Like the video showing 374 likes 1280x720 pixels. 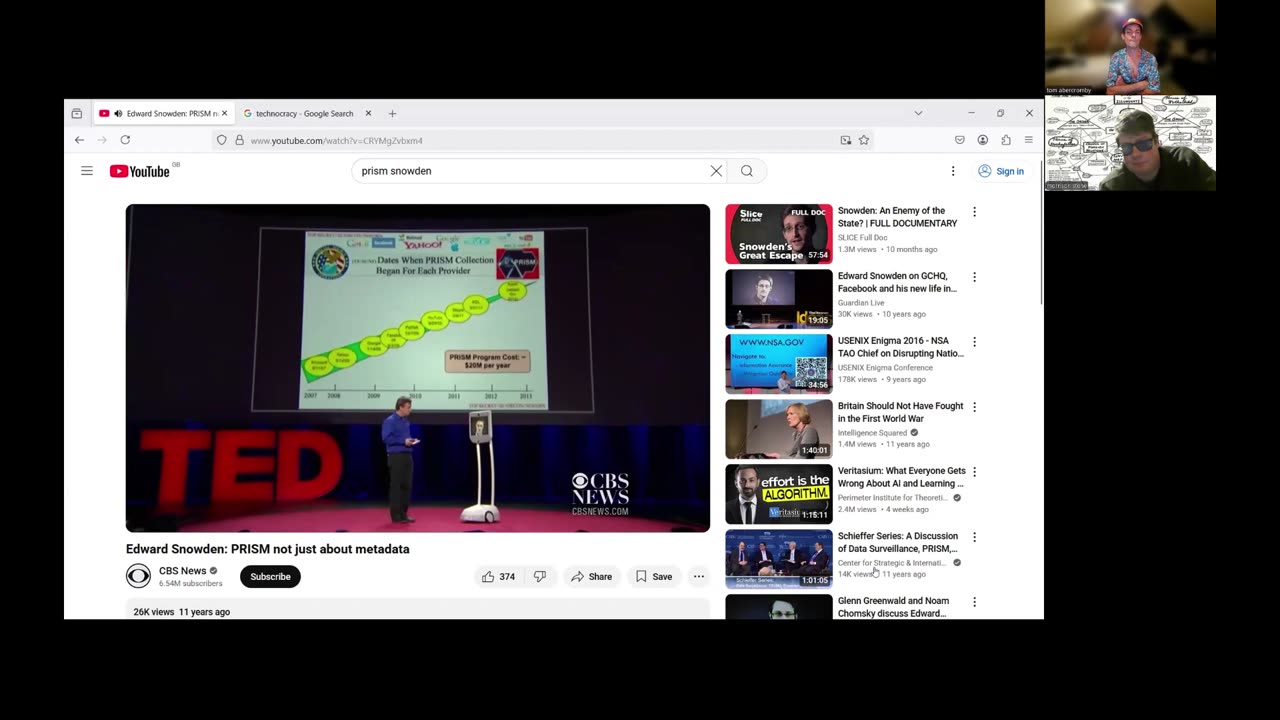click(498, 576)
